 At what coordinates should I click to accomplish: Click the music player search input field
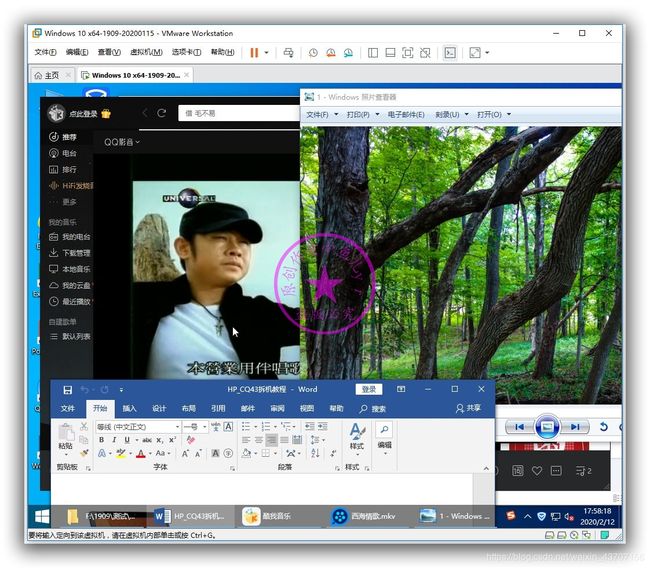click(239, 113)
